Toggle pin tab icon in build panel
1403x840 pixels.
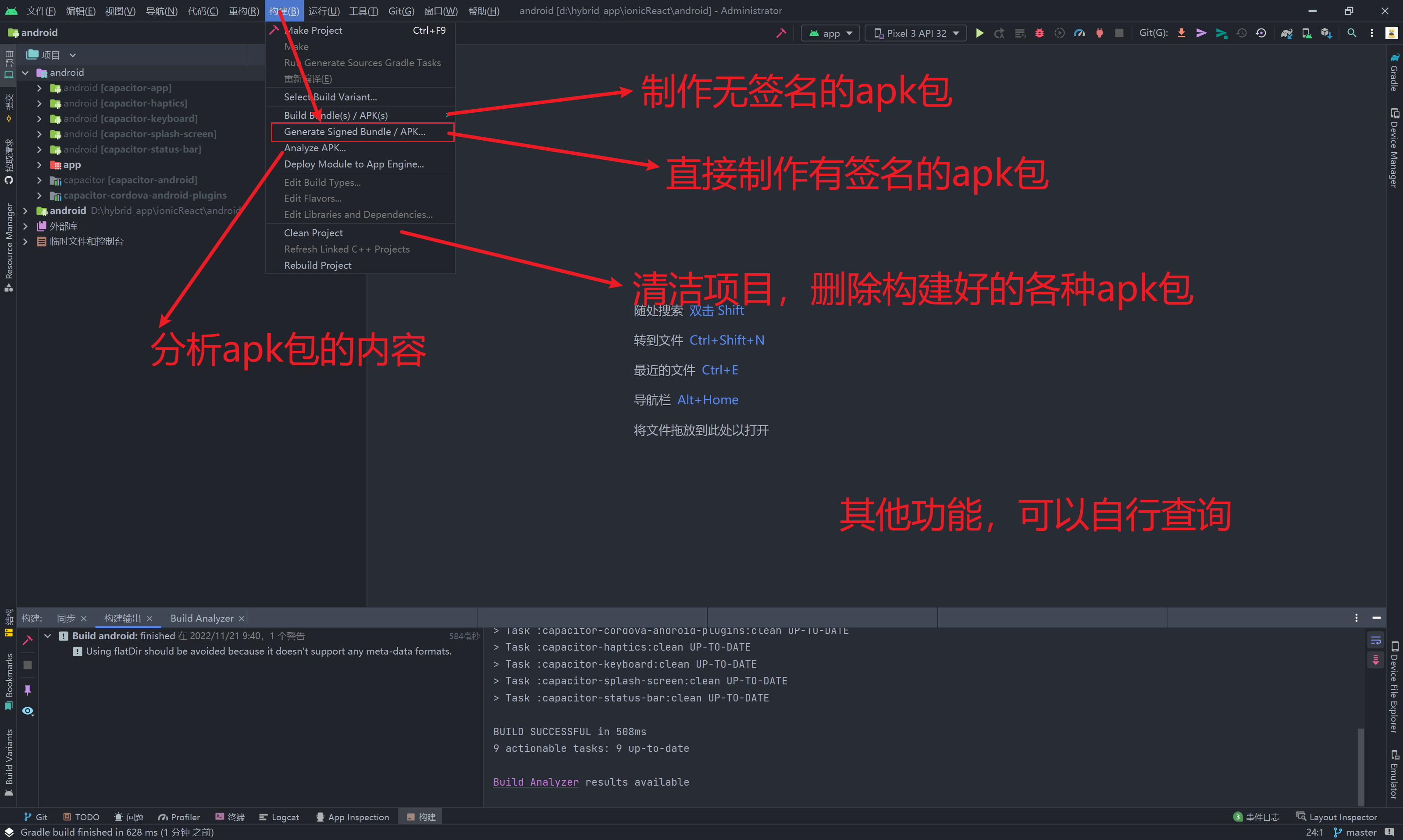pyautogui.click(x=27, y=690)
